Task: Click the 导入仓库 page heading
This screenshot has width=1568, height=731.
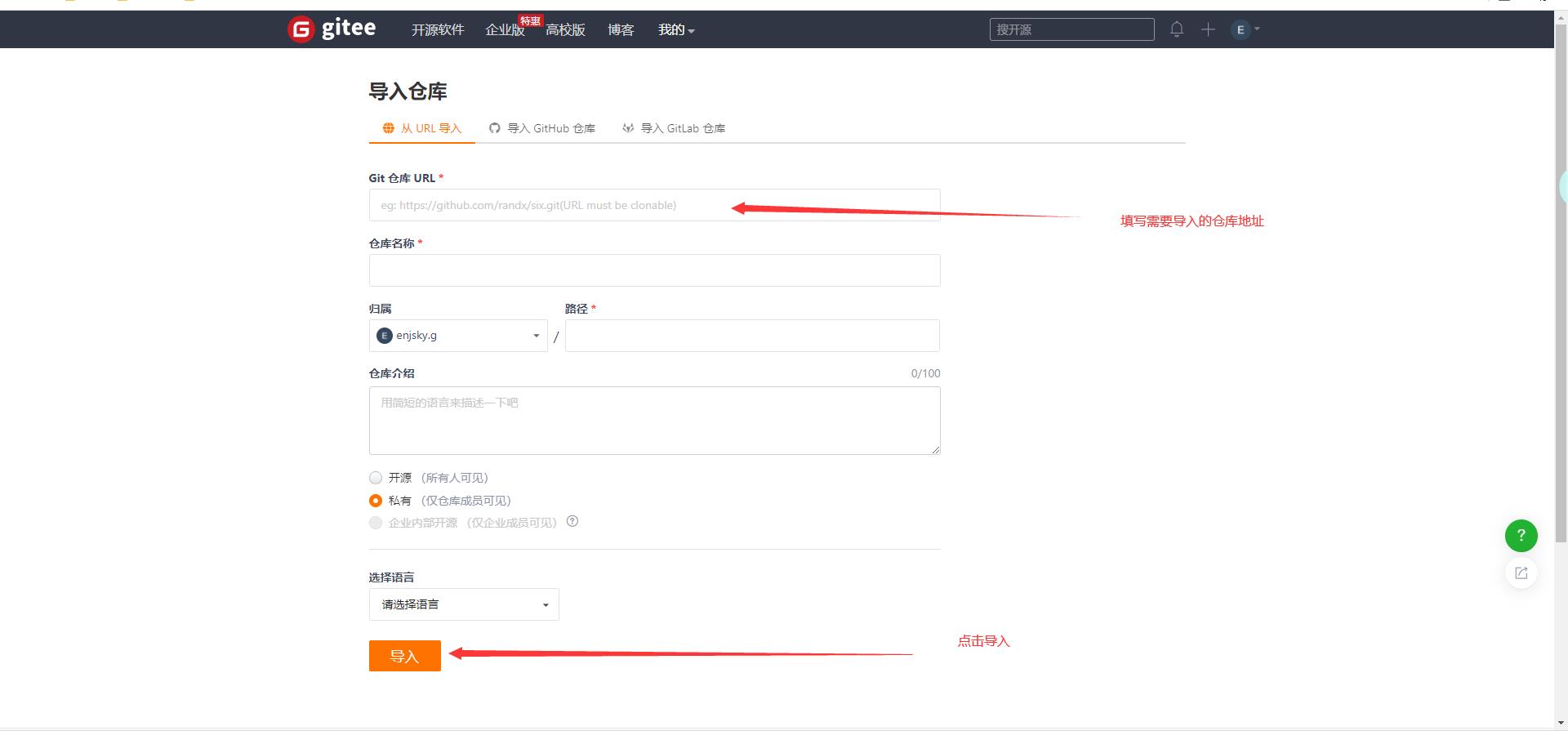Action: coord(408,91)
